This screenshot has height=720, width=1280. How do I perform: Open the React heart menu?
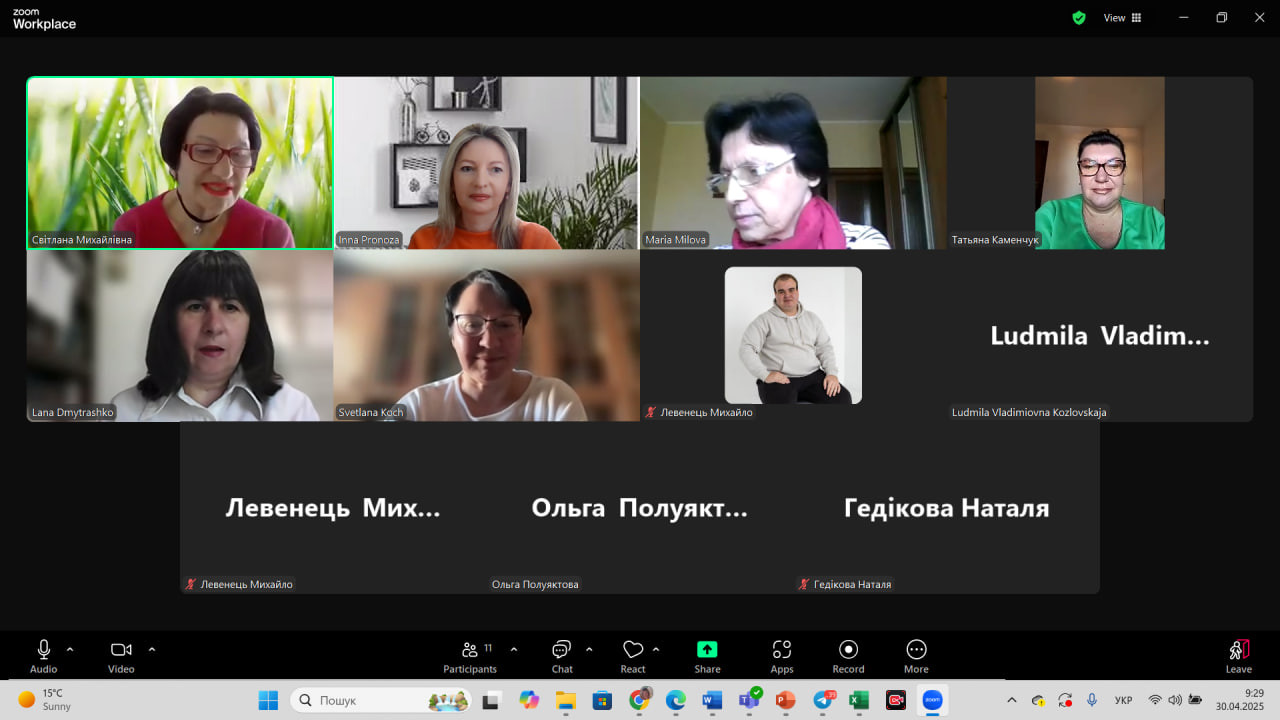coord(633,656)
